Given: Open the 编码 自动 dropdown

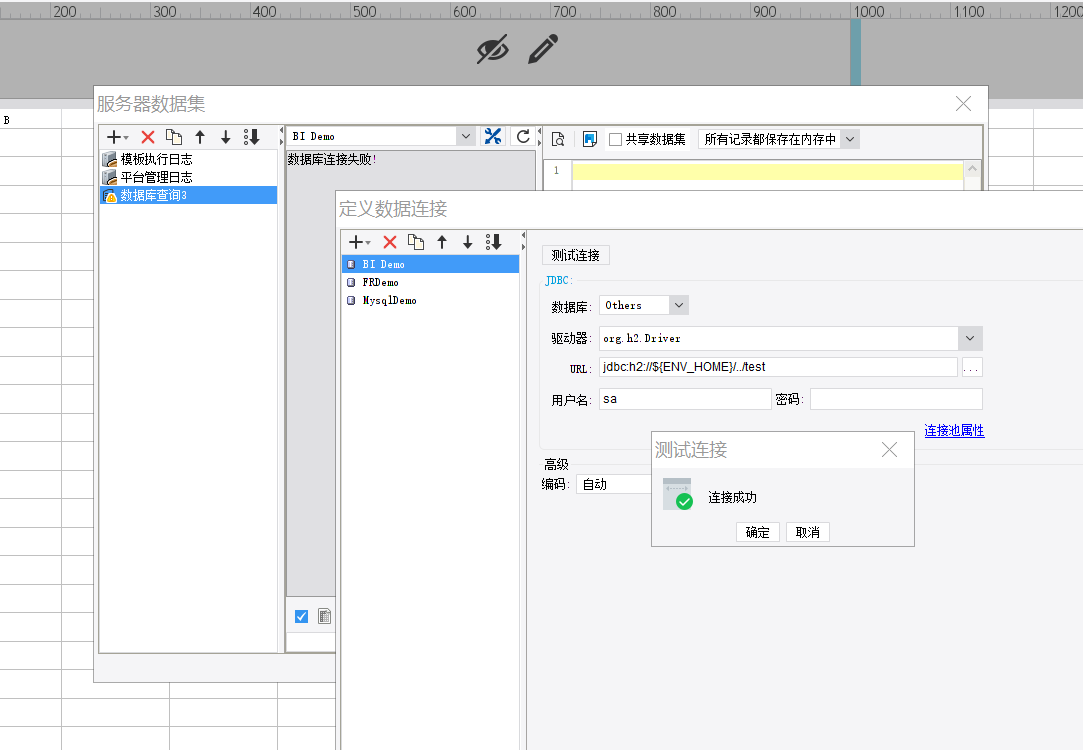Looking at the screenshot, I should click(613, 484).
